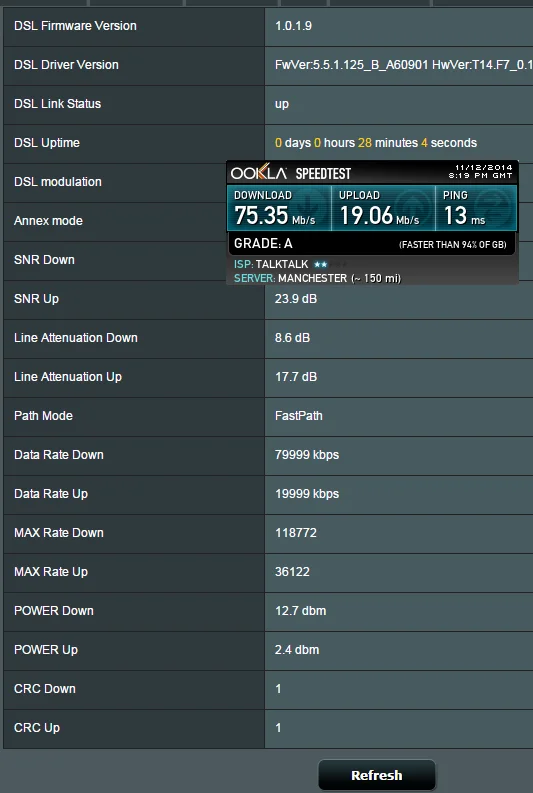Image resolution: width=533 pixels, height=793 pixels.
Task: Click the CRC Down label
Action: [45, 688]
